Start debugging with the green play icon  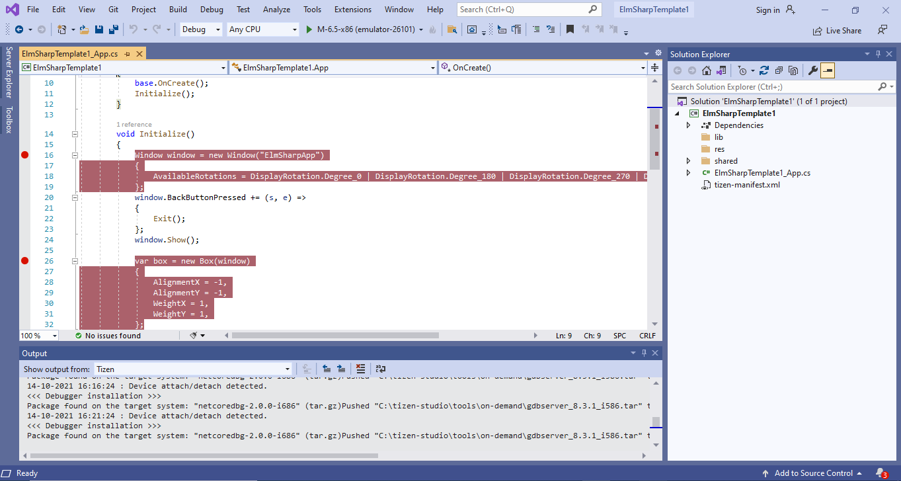pos(309,30)
